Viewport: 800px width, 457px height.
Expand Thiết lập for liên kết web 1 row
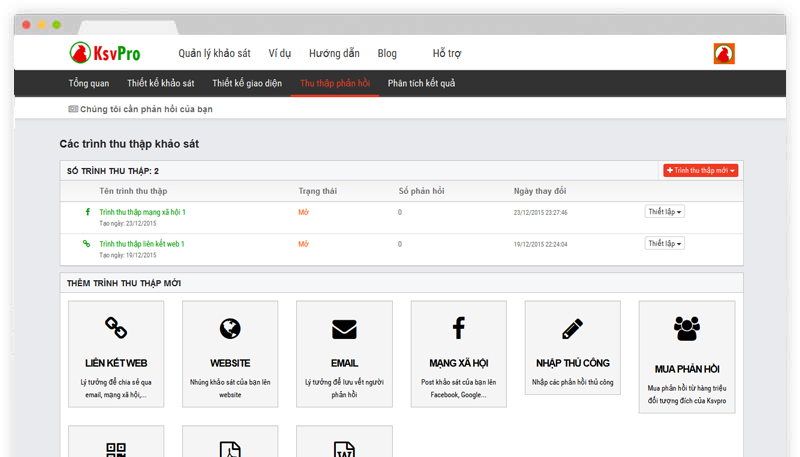pos(664,243)
